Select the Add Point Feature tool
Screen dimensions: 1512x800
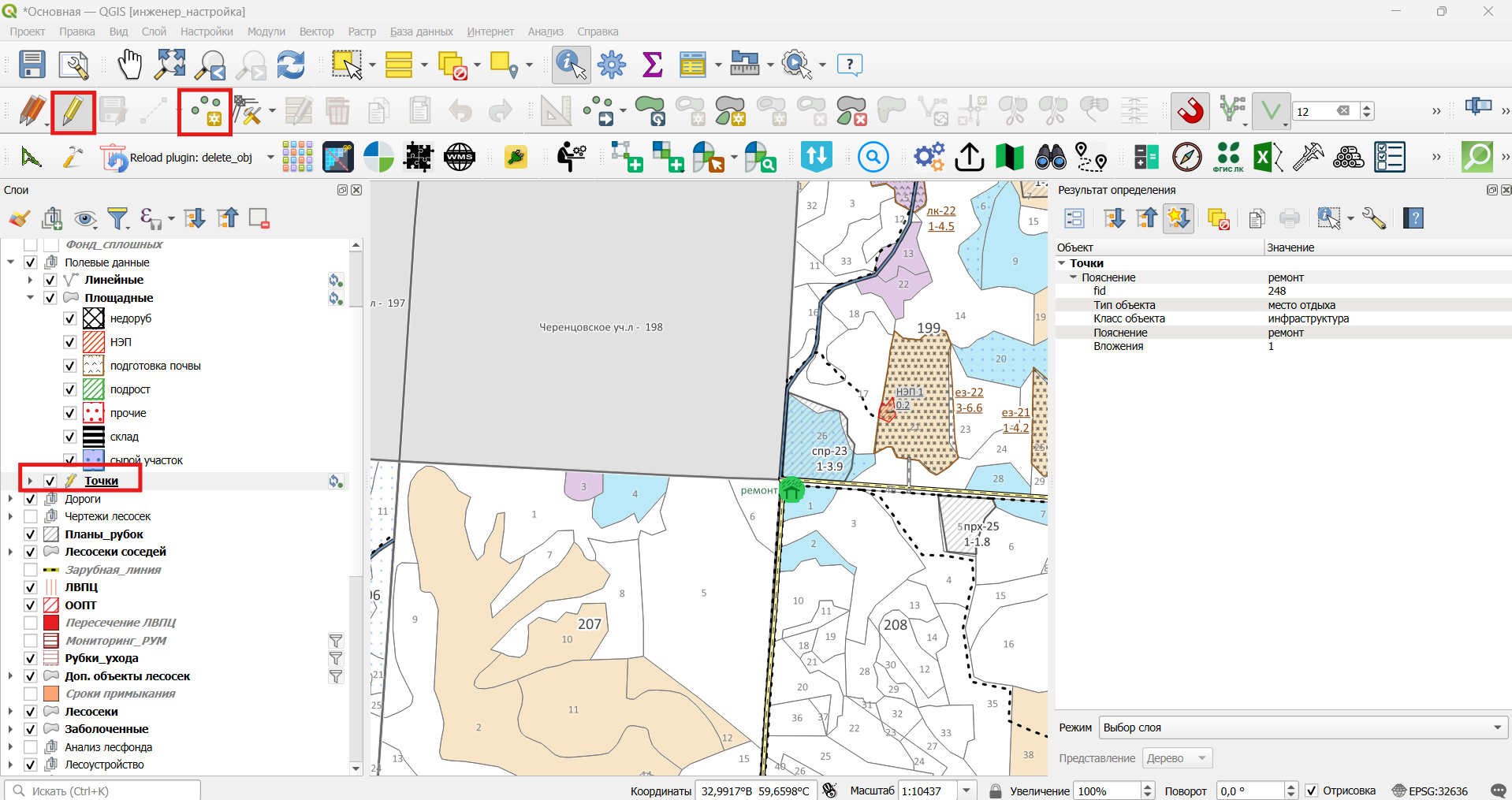(x=205, y=111)
